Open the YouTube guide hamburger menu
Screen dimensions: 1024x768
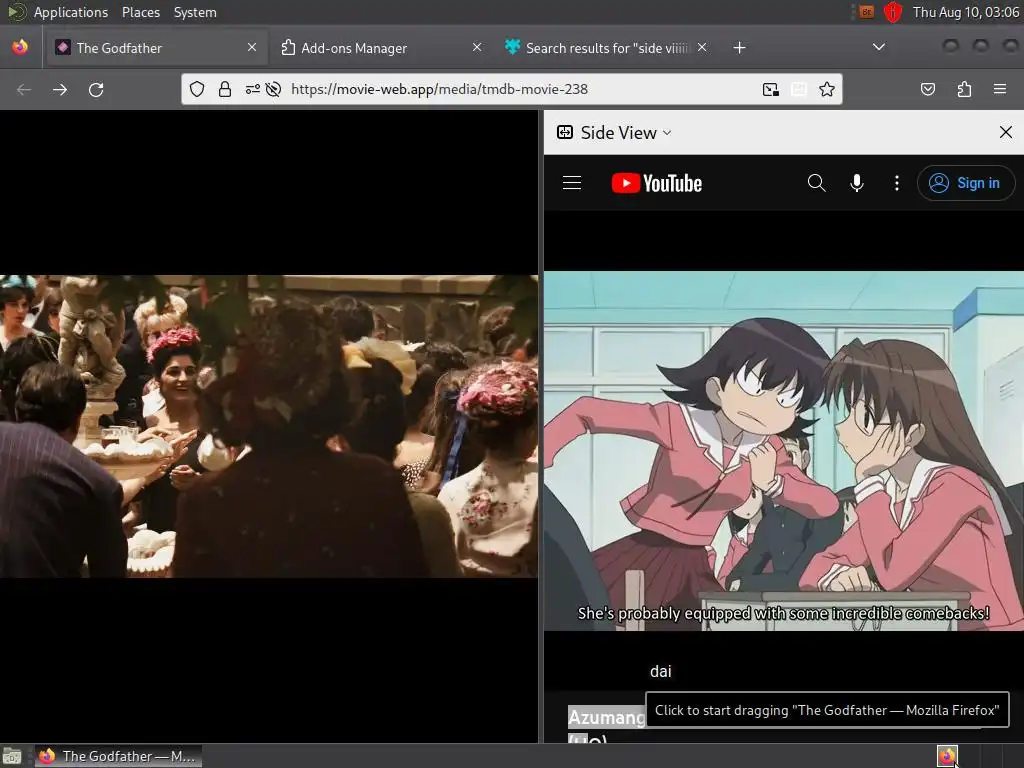point(572,183)
